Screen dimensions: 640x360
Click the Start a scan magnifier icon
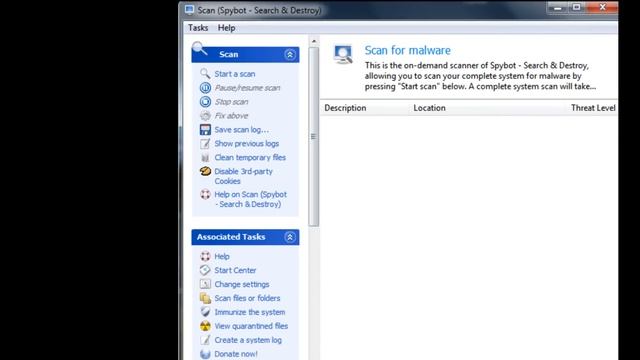205,73
